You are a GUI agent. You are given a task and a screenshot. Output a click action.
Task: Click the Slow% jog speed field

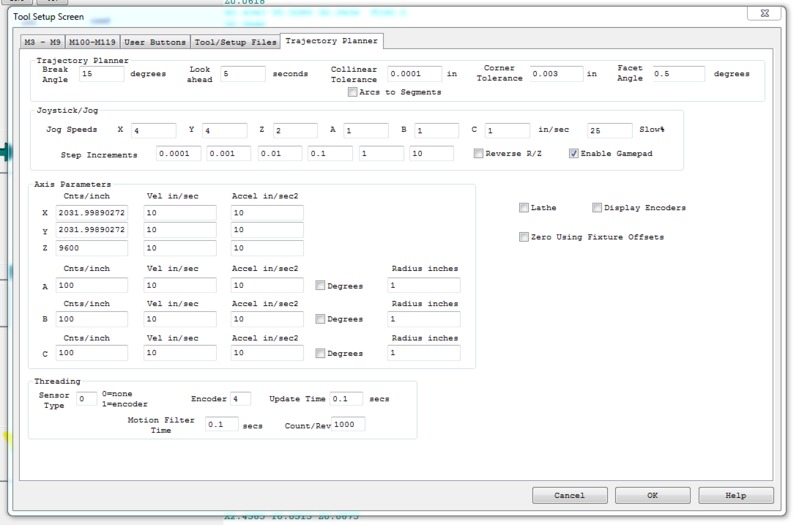(x=609, y=130)
